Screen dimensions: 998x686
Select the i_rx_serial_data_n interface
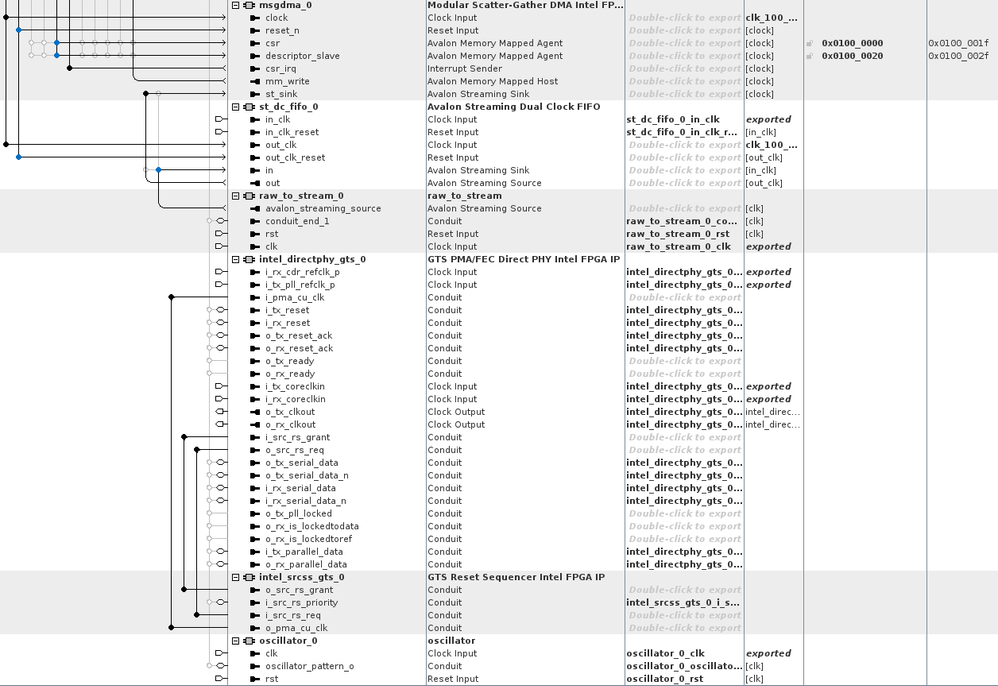[306, 501]
